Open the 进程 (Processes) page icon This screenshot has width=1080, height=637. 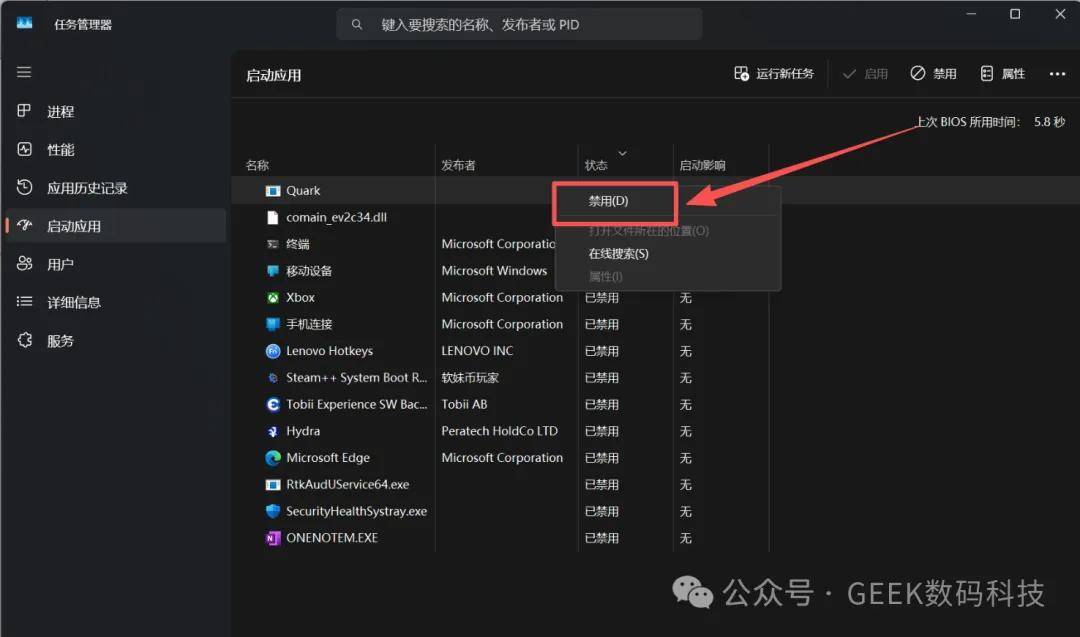[x=25, y=111]
